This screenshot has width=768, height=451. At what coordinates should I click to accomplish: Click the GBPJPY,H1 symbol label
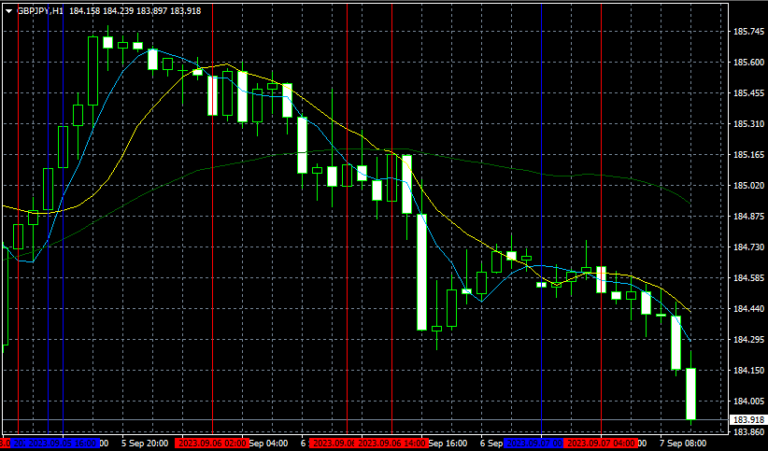[x=40, y=11]
